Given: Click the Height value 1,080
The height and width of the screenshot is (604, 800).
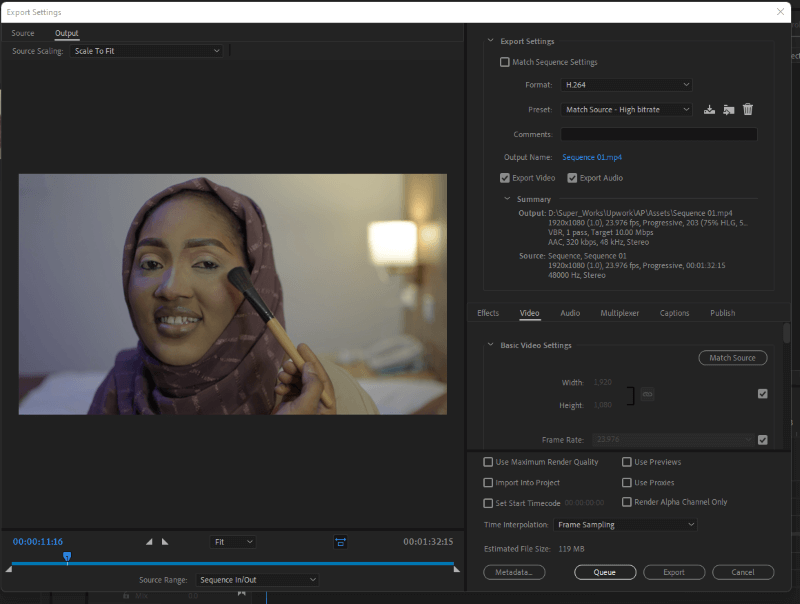Looking at the screenshot, I should 603,405.
